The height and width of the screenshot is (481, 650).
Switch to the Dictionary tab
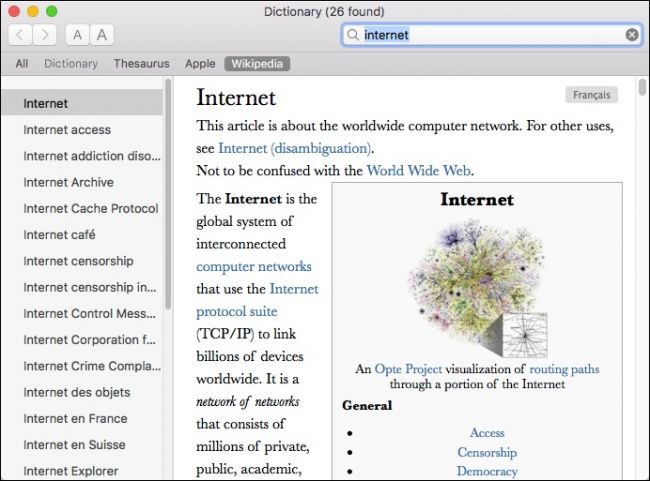tap(71, 63)
